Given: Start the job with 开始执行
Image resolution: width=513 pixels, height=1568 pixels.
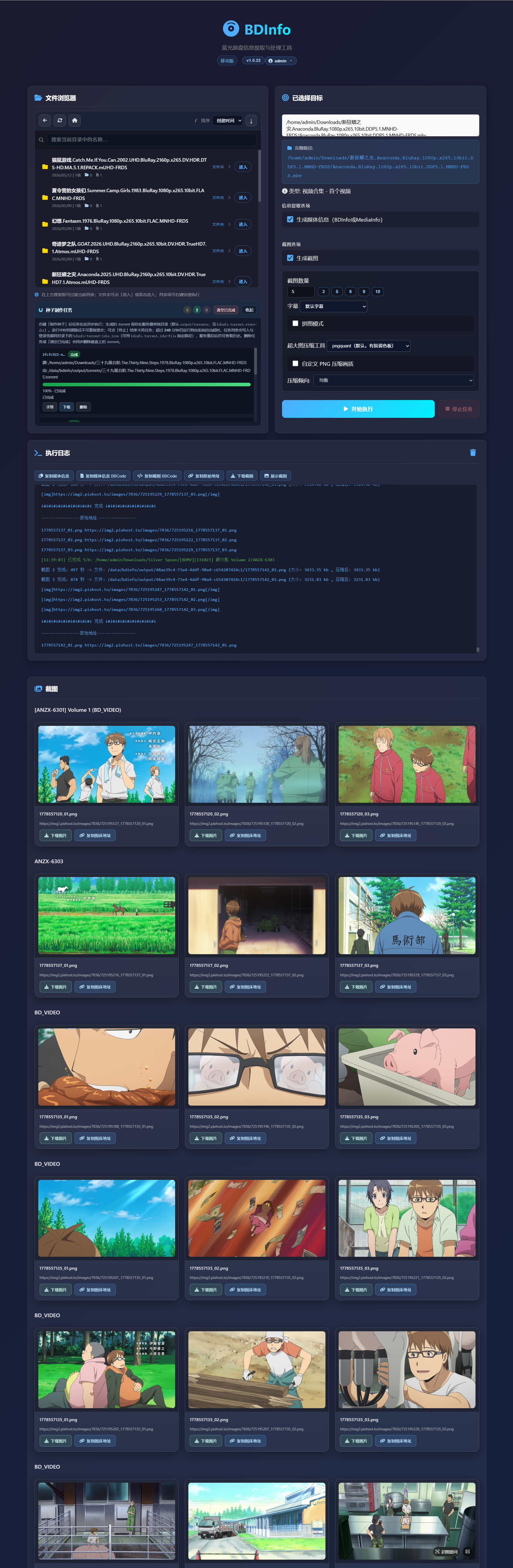Looking at the screenshot, I should (358, 409).
